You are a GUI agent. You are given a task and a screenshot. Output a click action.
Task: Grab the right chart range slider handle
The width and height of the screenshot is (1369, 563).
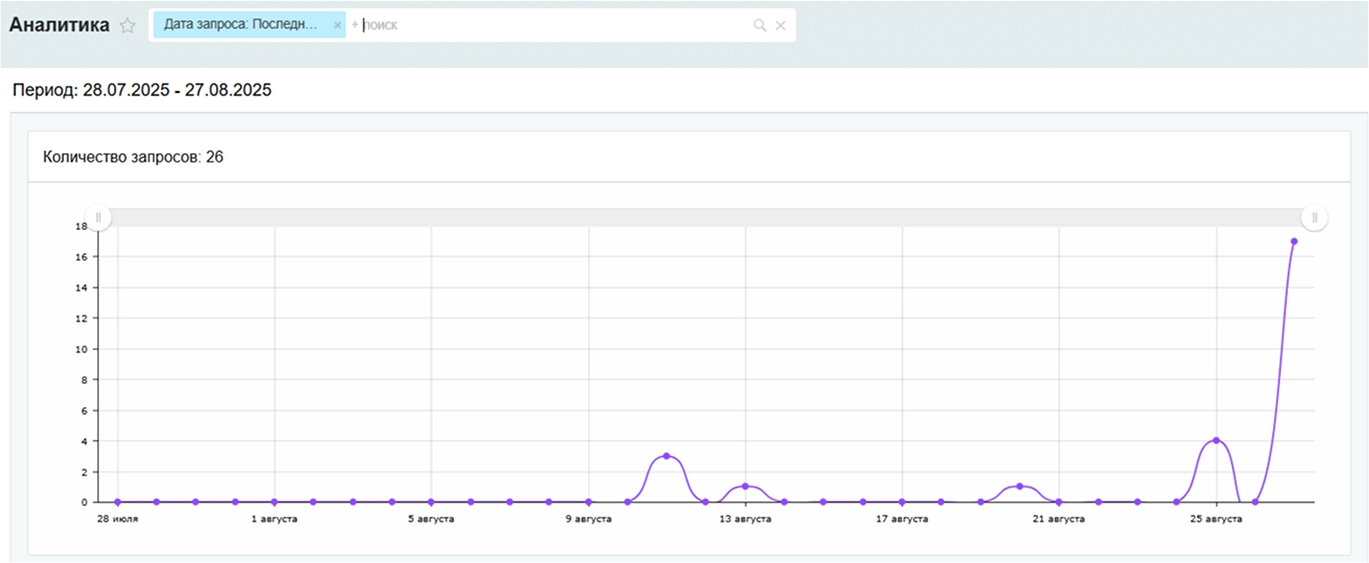coord(1315,217)
